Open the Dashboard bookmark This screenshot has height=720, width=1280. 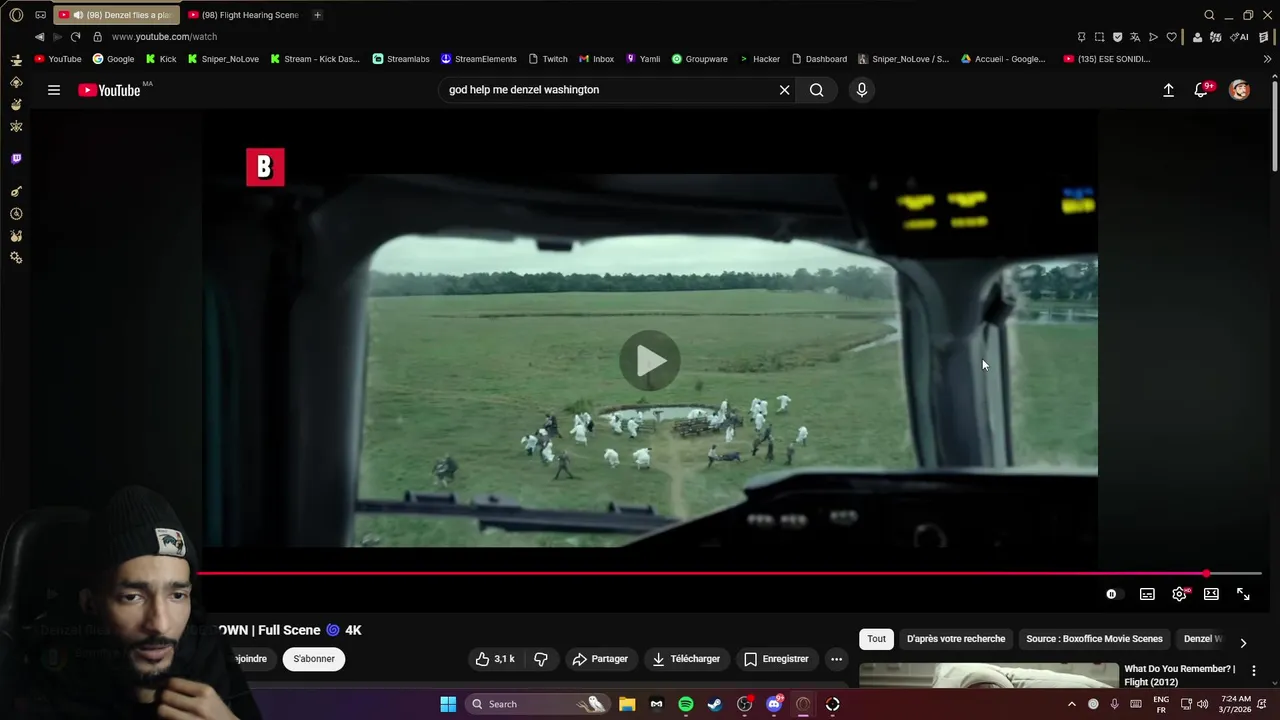point(819,59)
